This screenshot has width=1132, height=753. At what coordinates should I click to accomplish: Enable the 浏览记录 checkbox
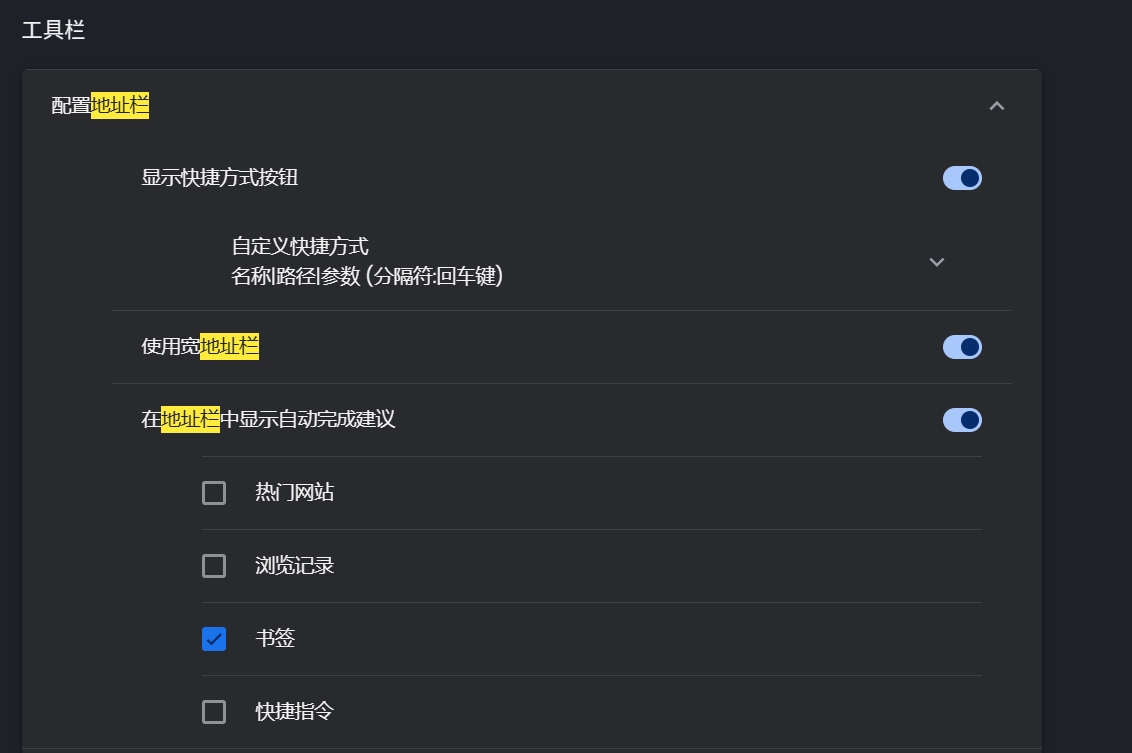tap(214, 566)
